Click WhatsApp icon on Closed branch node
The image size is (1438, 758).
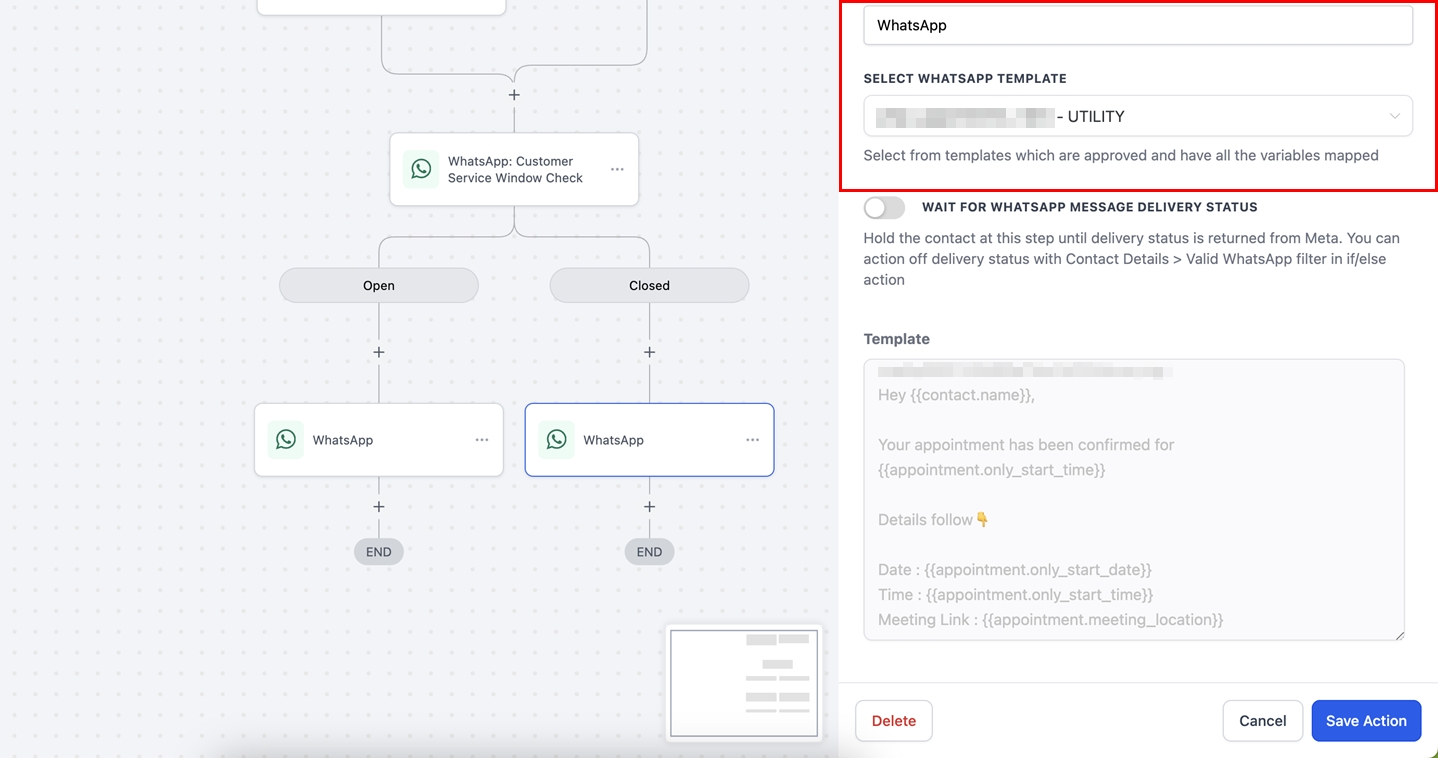pos(557,440)
